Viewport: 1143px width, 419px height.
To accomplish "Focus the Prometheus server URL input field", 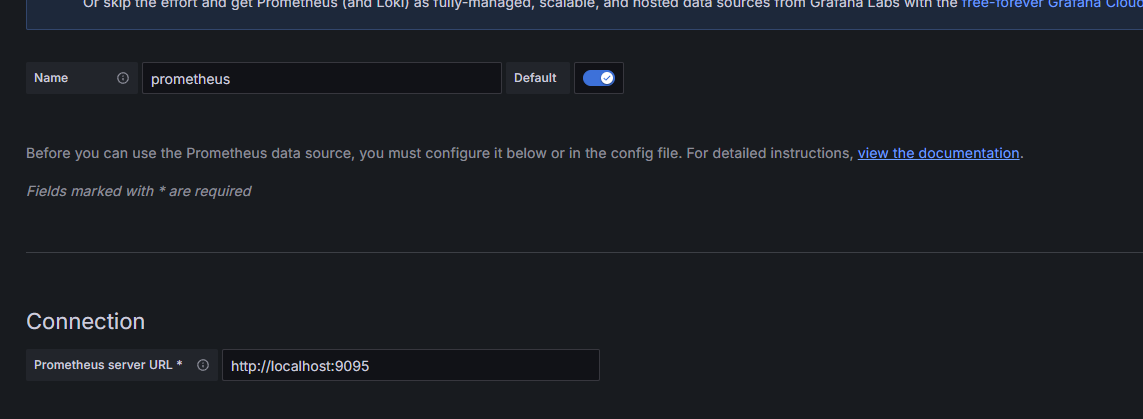I will click(410, 365).
